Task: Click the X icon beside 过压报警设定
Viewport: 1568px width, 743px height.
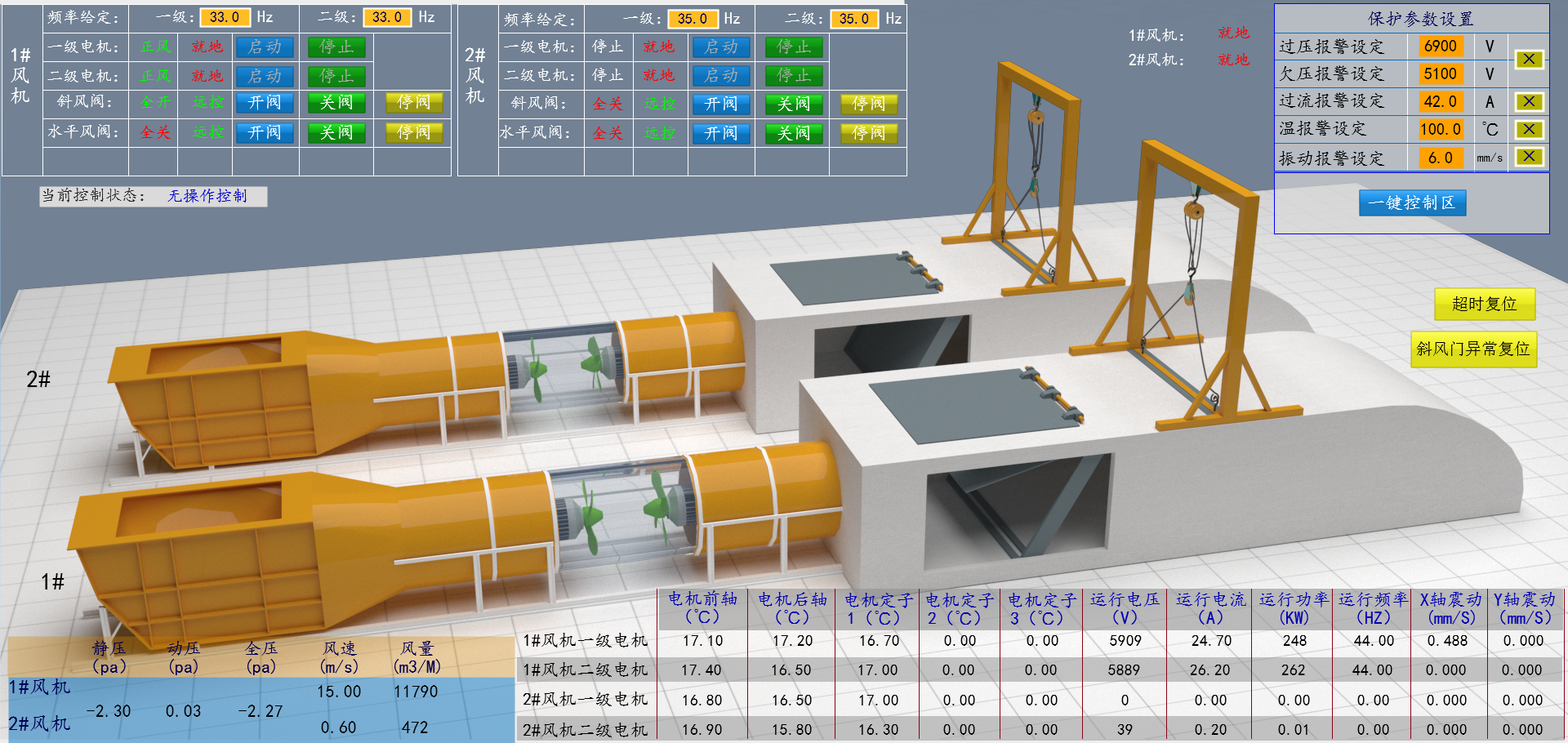Action: tap(1529, 59)
